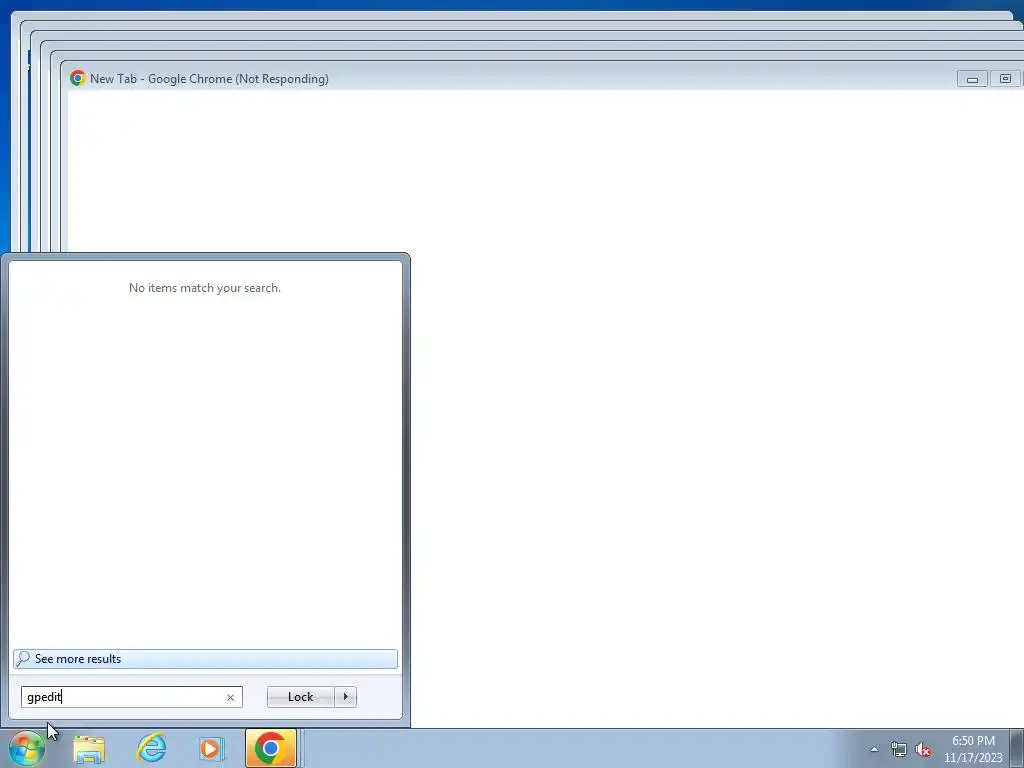Restore down the Chrome window
The width and height of the screenshot is (1024, 768).
[x=1005, y=79]
